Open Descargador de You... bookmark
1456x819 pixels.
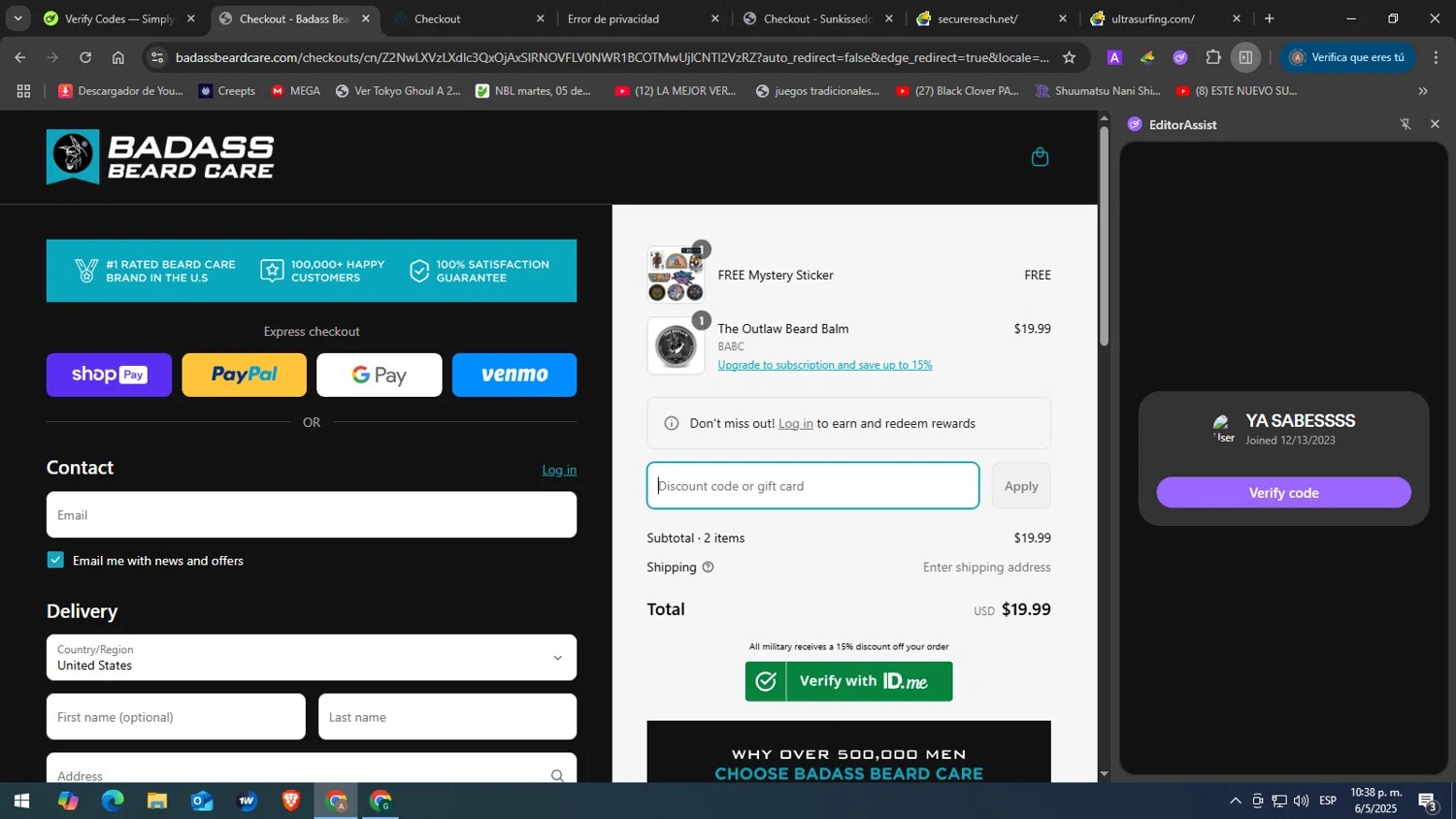(120, 91)
